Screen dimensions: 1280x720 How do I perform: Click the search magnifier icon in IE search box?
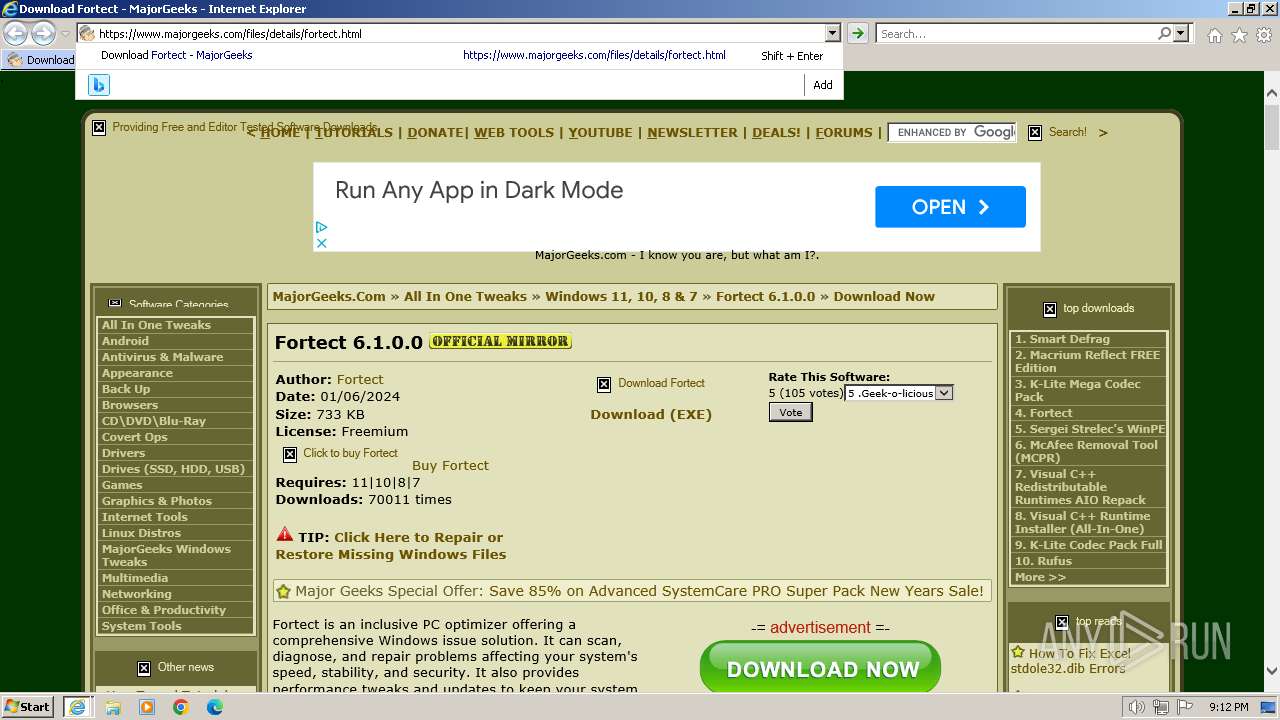1164,33
